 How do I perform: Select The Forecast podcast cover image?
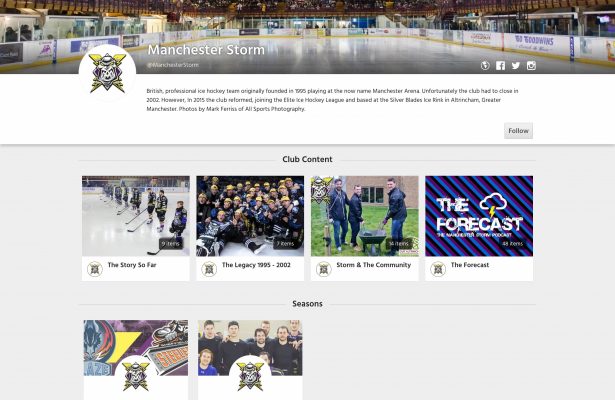point(479,216)
